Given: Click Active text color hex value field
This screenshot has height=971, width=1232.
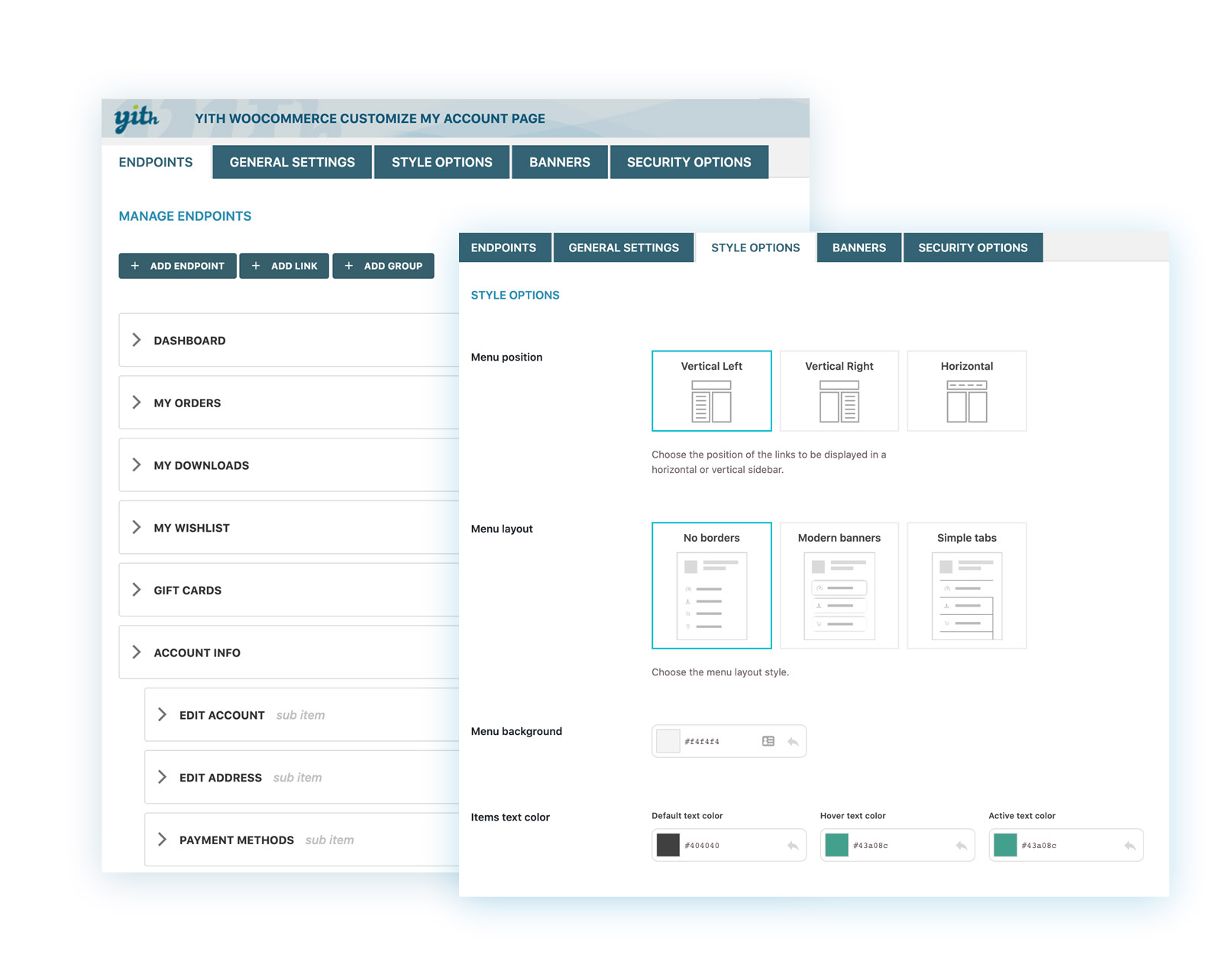Looking at the screenshot, I should (1039, 846).
